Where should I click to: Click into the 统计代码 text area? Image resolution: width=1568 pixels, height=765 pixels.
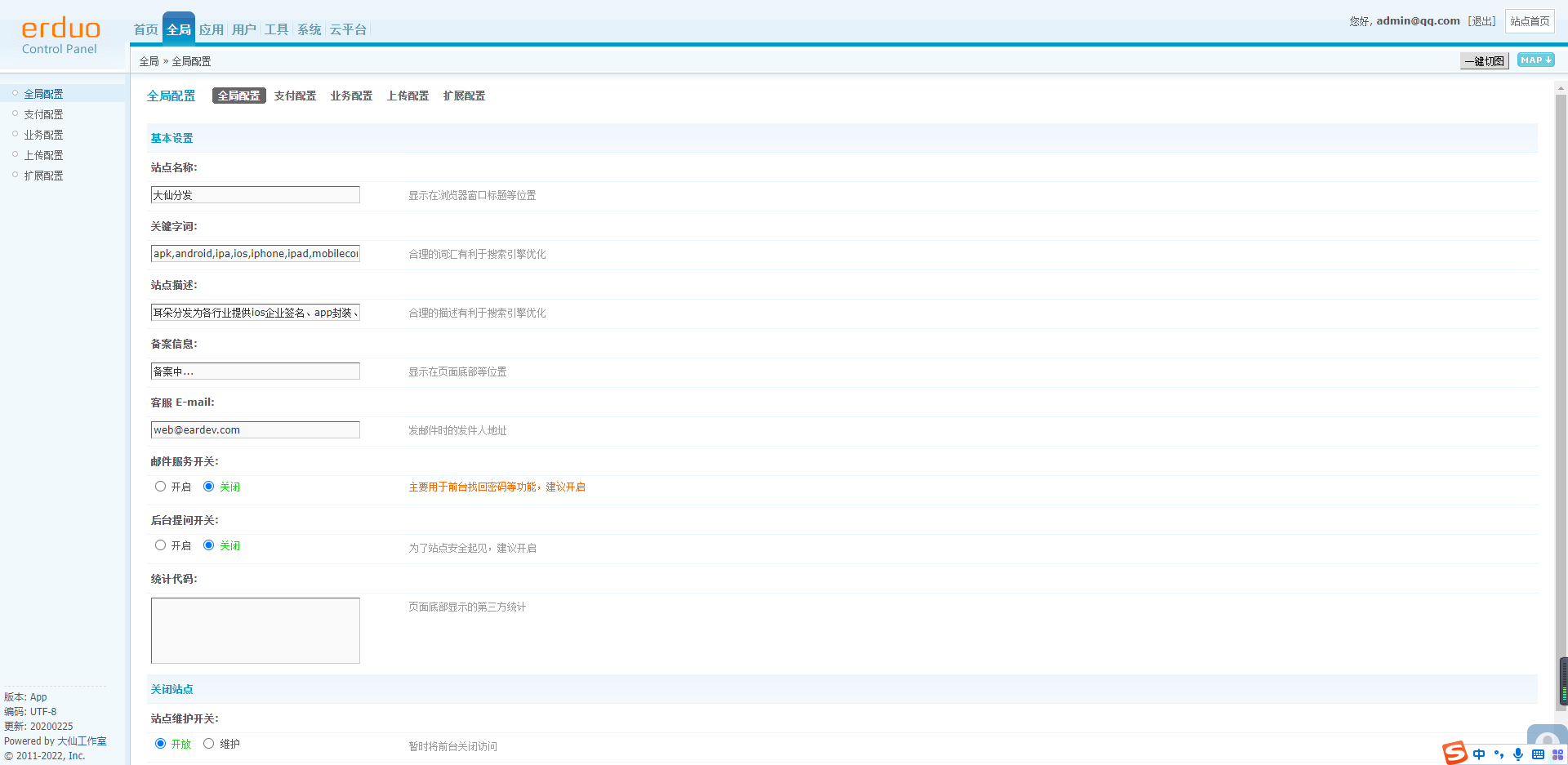click(x=255, y=630)
